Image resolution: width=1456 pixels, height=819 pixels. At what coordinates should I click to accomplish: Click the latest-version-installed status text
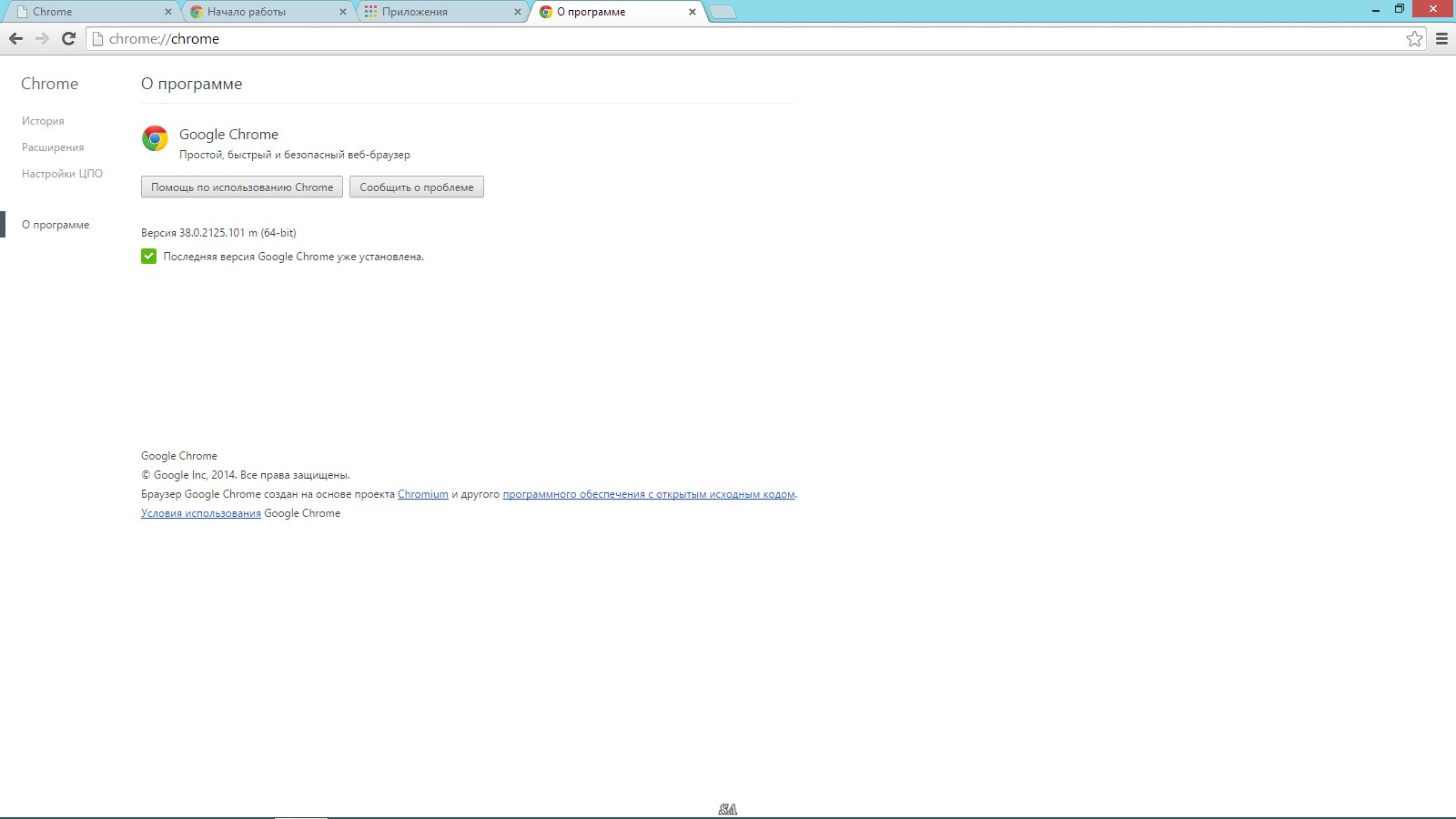(294, 257)
